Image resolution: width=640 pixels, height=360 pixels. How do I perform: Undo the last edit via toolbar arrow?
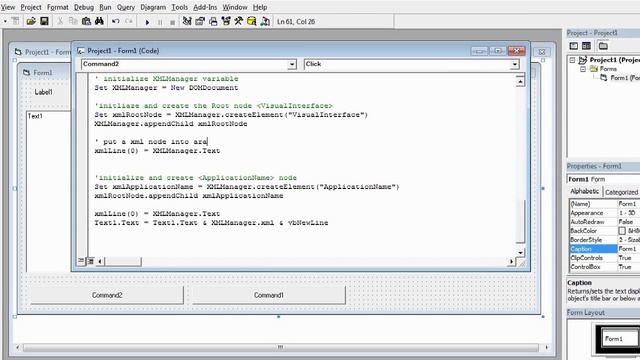[116, 21]
